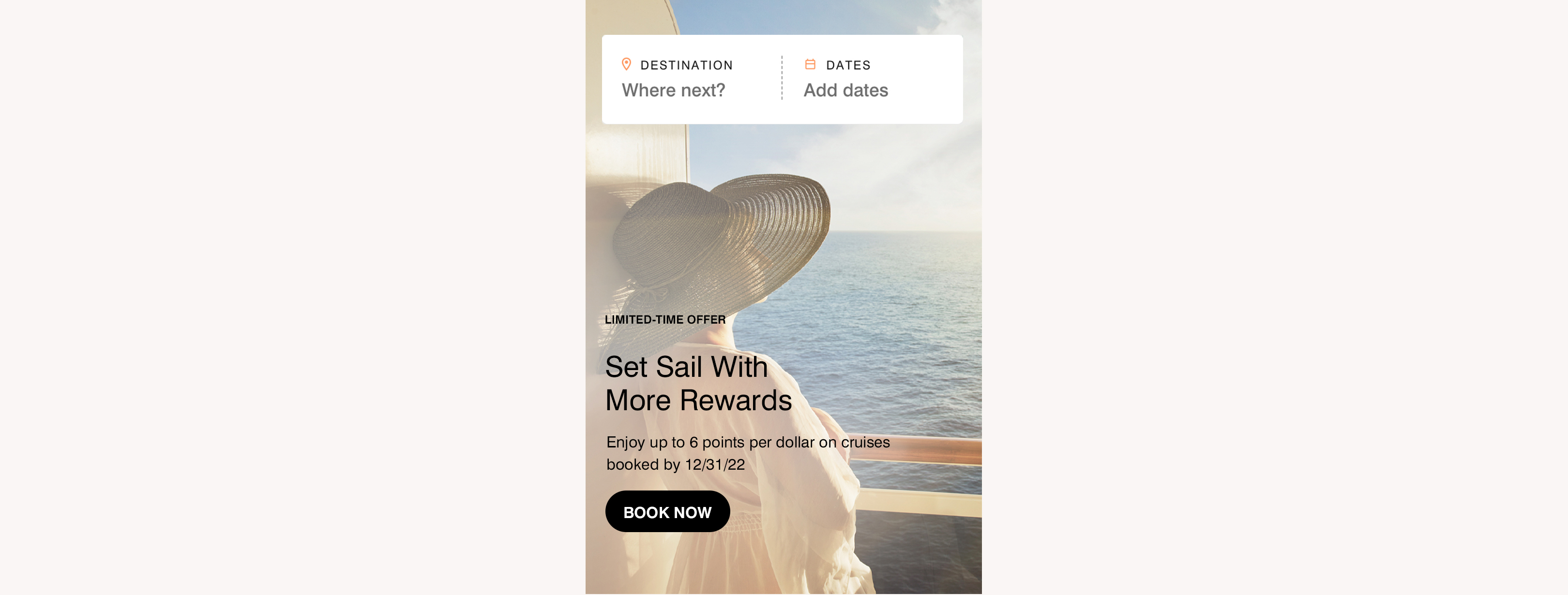The image size is (1568, 595).
Task: Tap the black BOOK NOW button
Action: (x=667, y=512)
